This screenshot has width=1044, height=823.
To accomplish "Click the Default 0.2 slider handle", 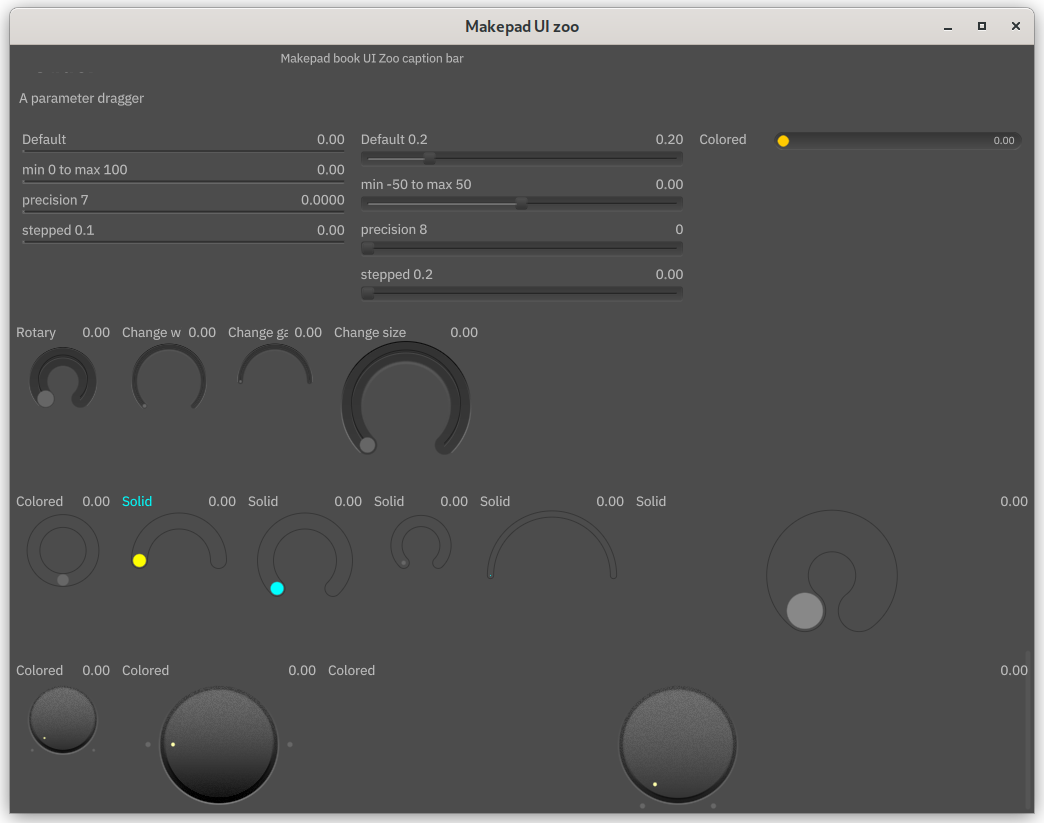I will click(x=429, y=158).
